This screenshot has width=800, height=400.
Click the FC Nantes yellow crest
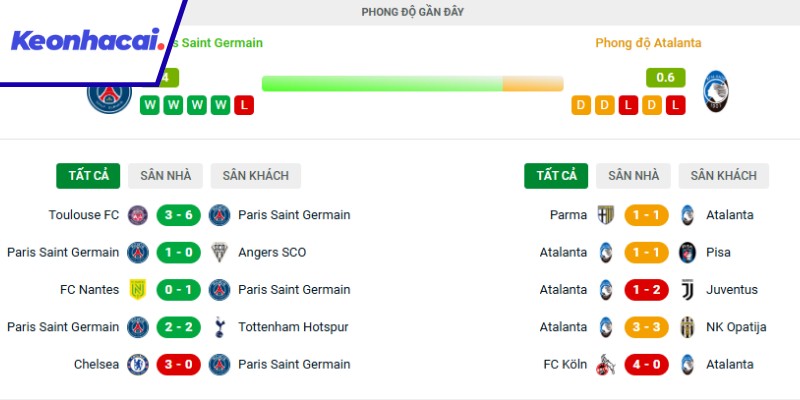tap(138, 290)
